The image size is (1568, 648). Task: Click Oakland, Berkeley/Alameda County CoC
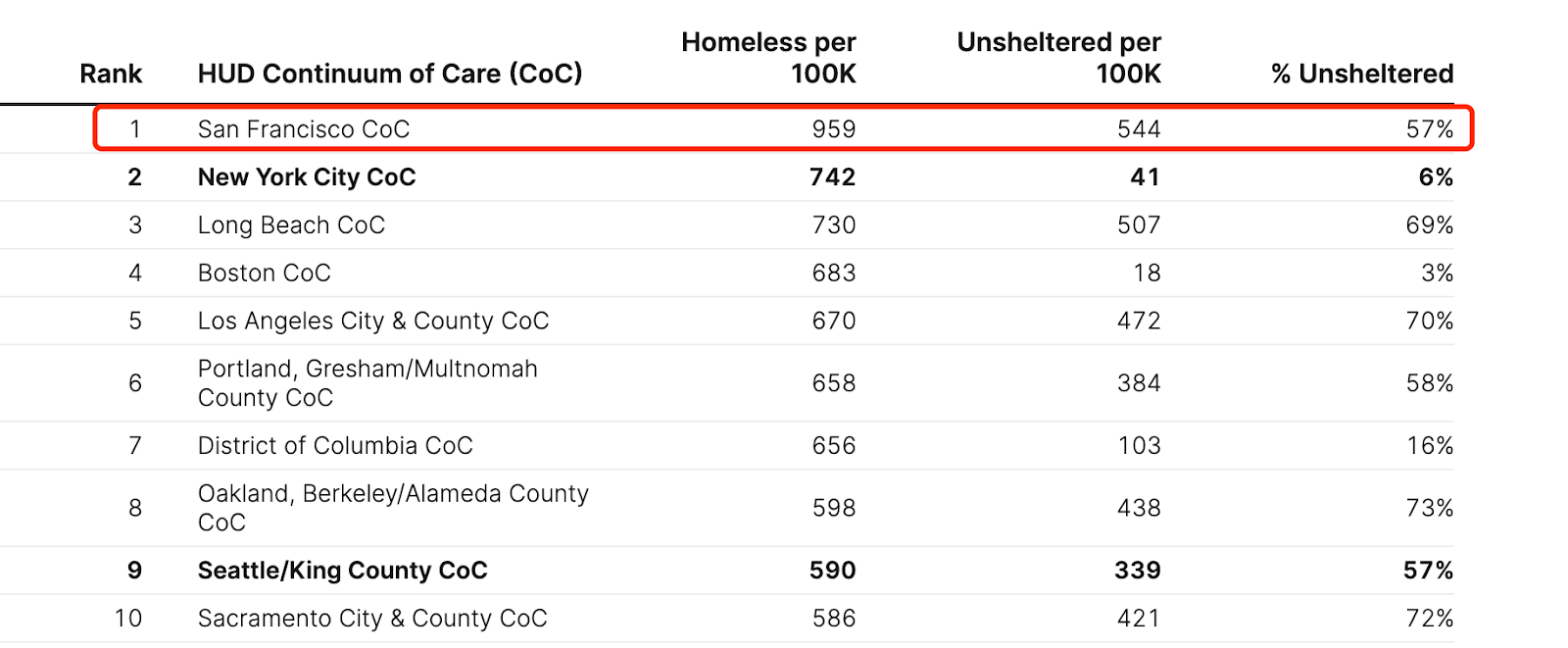pyautogui.click(x=393, y=508)
